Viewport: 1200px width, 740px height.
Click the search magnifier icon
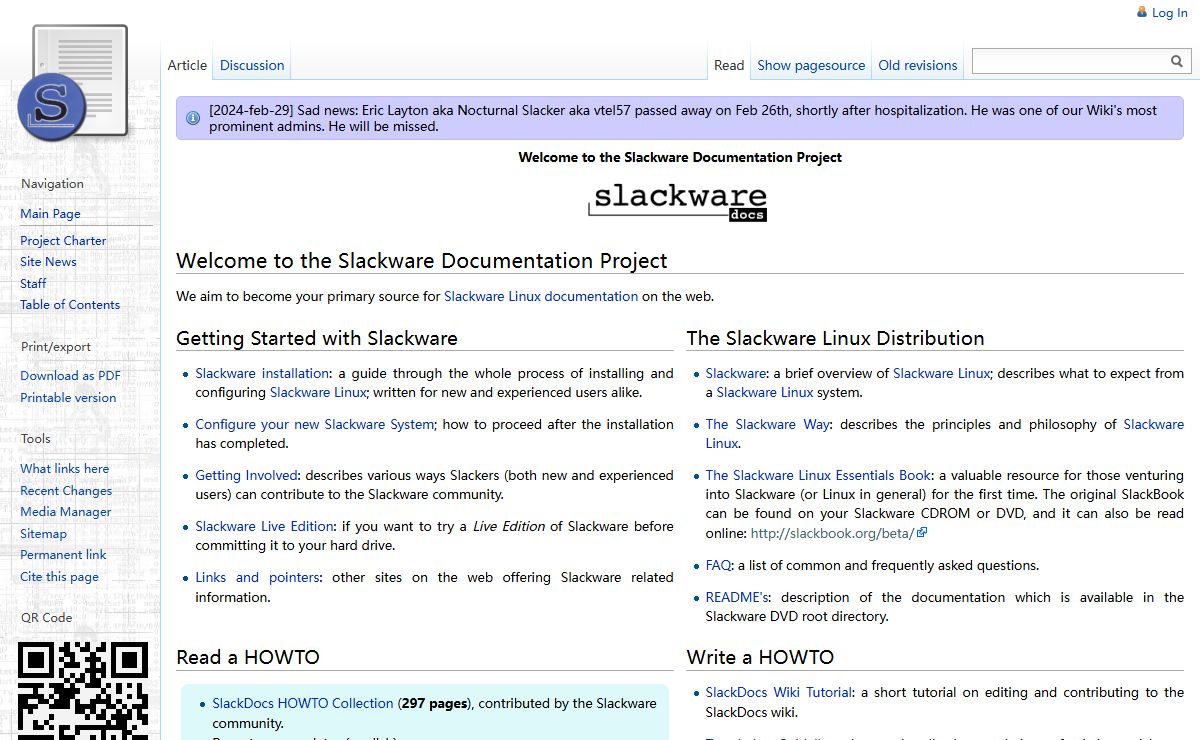[x=1177, y=62]
